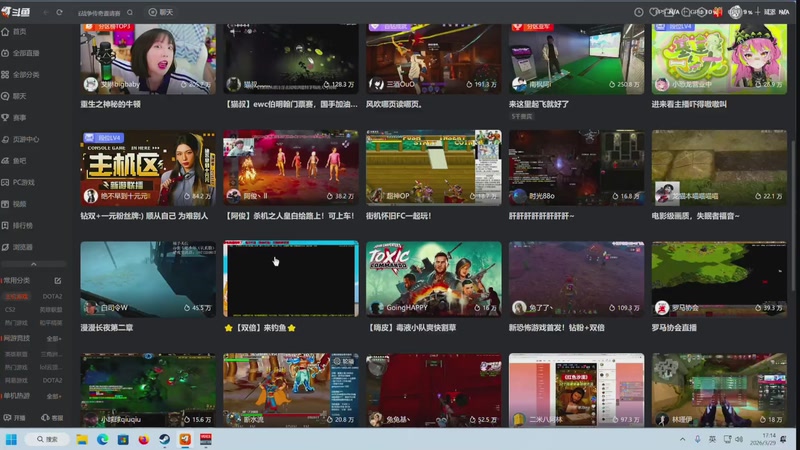800x450 pixels.
Task: Open 兔了了 horror game stream thumbnail
Action: (577, 279)
